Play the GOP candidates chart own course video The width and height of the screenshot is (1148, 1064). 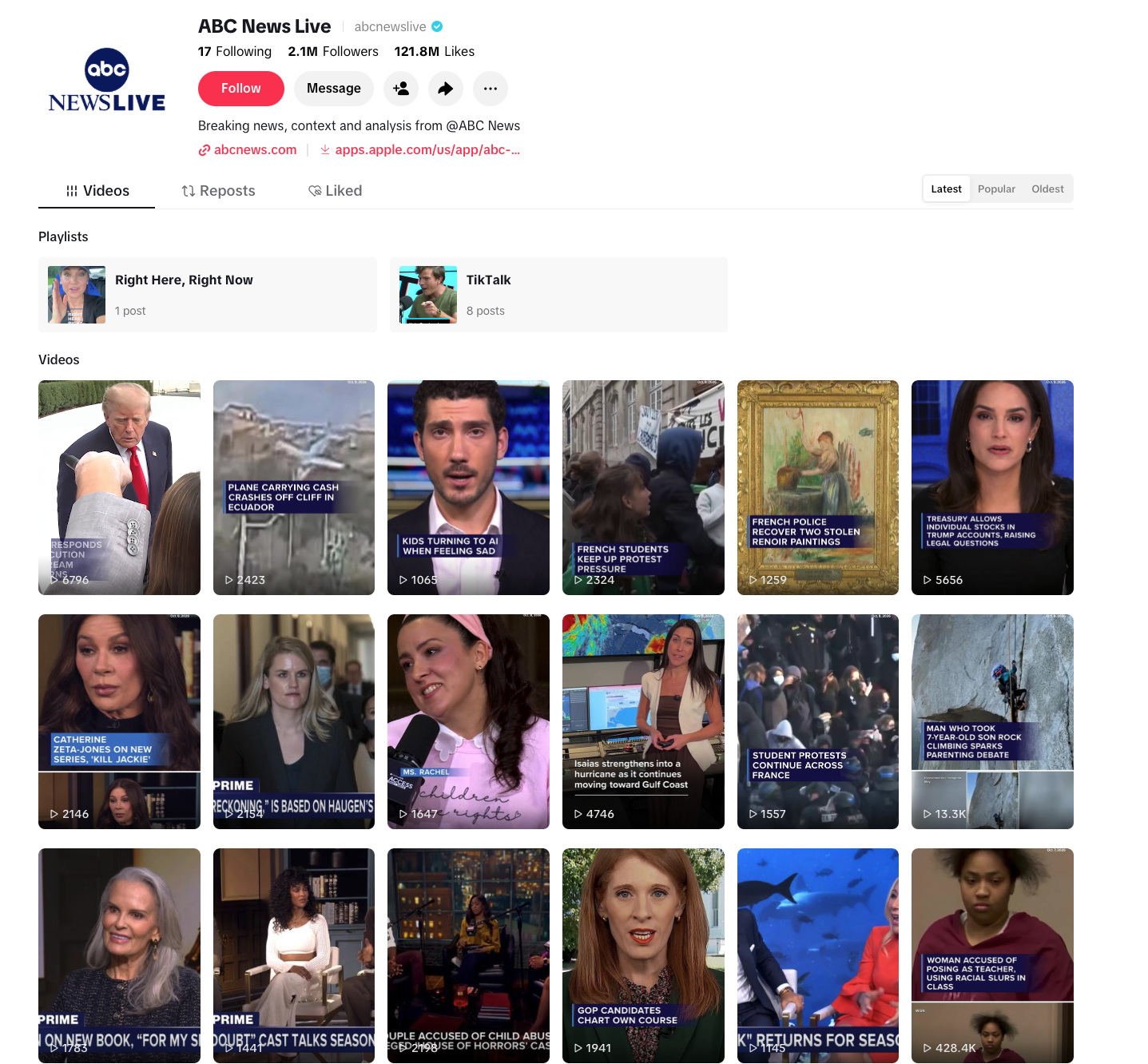point(643,955)
